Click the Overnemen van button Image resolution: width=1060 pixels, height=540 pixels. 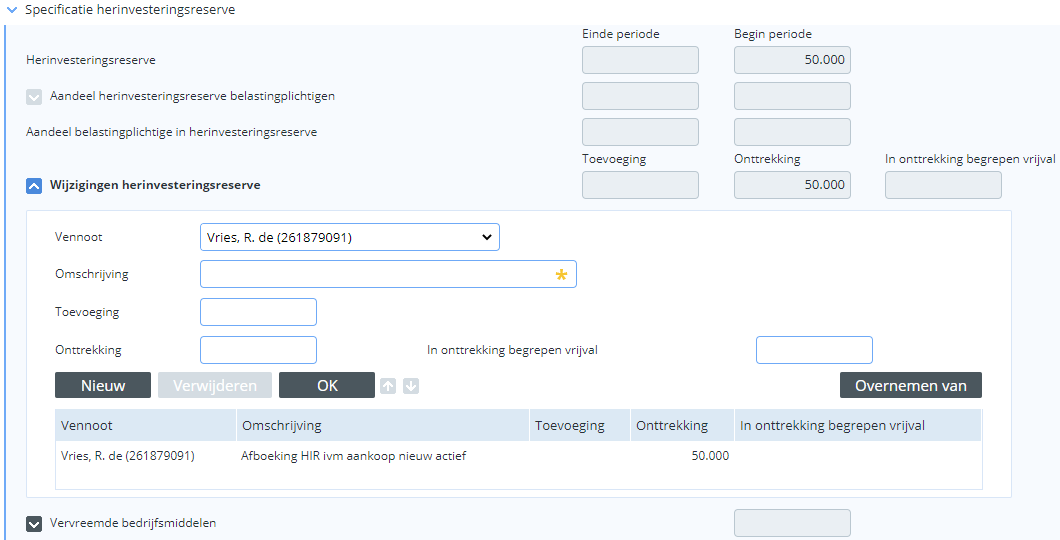point(911,385)
